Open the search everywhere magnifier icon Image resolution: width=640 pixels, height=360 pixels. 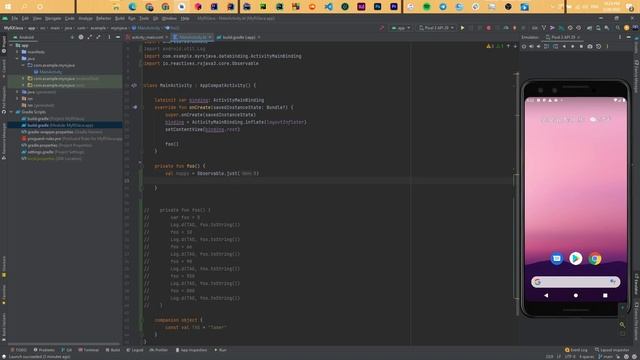tap(618, 28)
